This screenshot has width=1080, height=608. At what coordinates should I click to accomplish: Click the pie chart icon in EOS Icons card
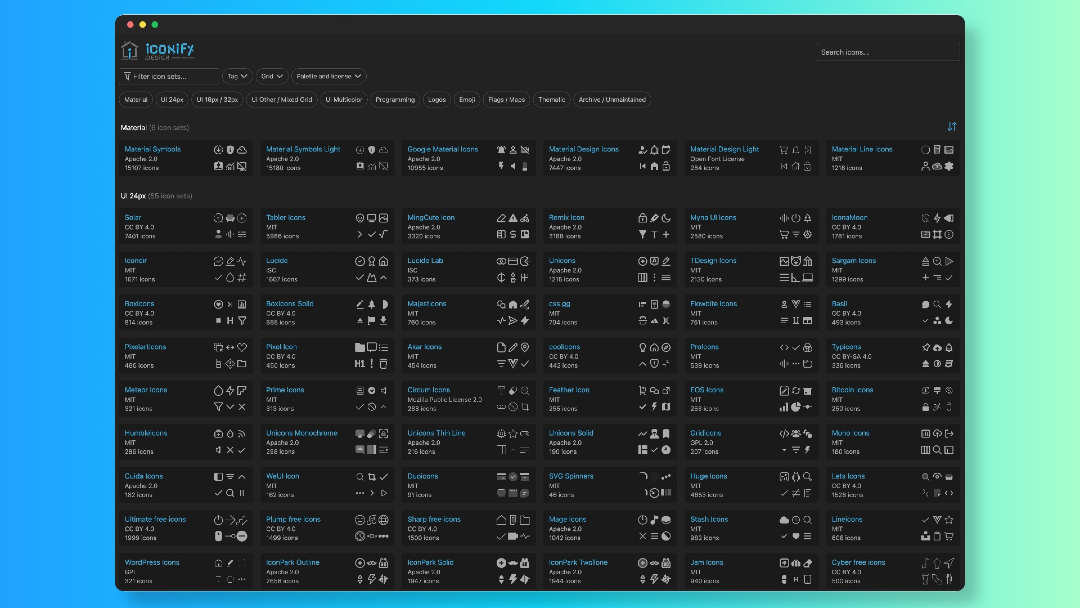[796, 407]
